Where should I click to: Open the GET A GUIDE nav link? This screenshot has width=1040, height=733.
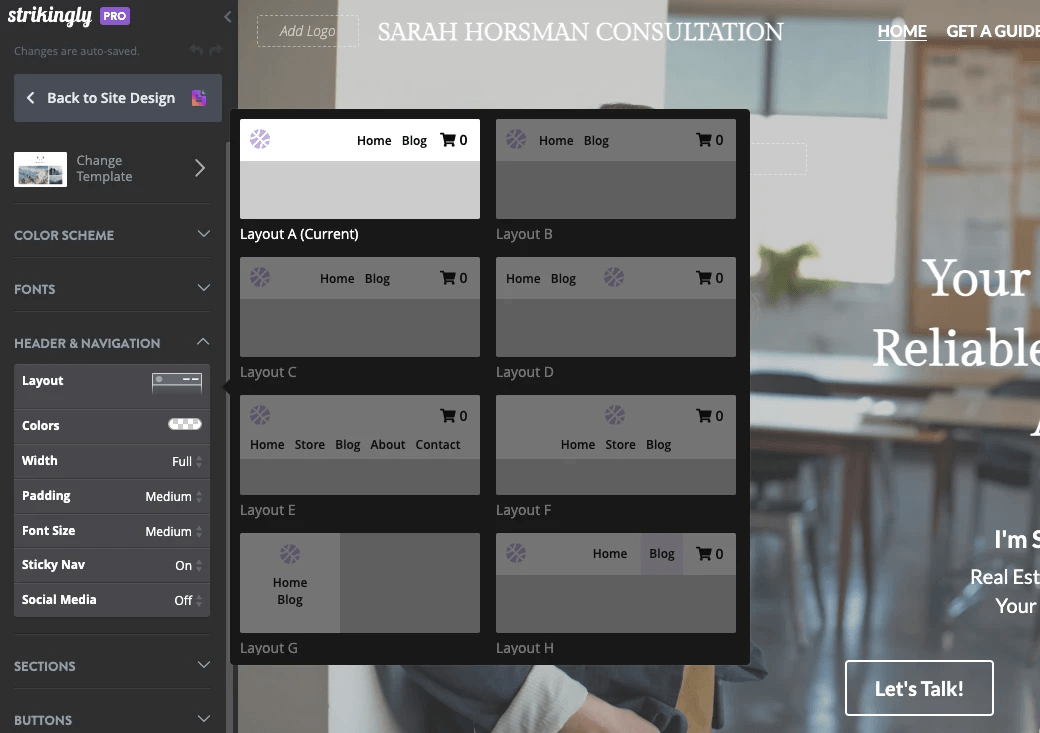993,31
